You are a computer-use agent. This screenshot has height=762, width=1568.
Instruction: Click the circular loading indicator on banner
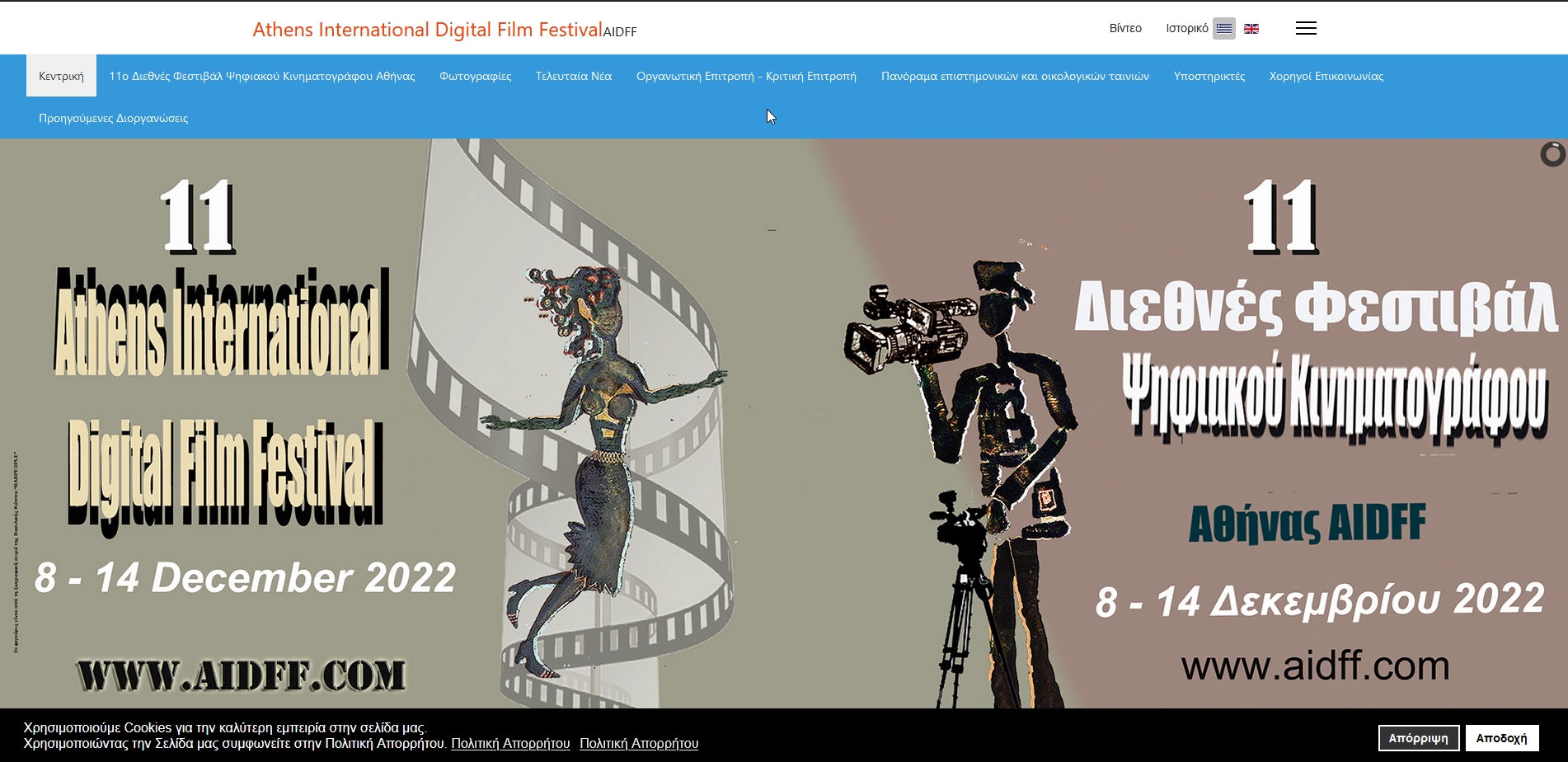1552,154
